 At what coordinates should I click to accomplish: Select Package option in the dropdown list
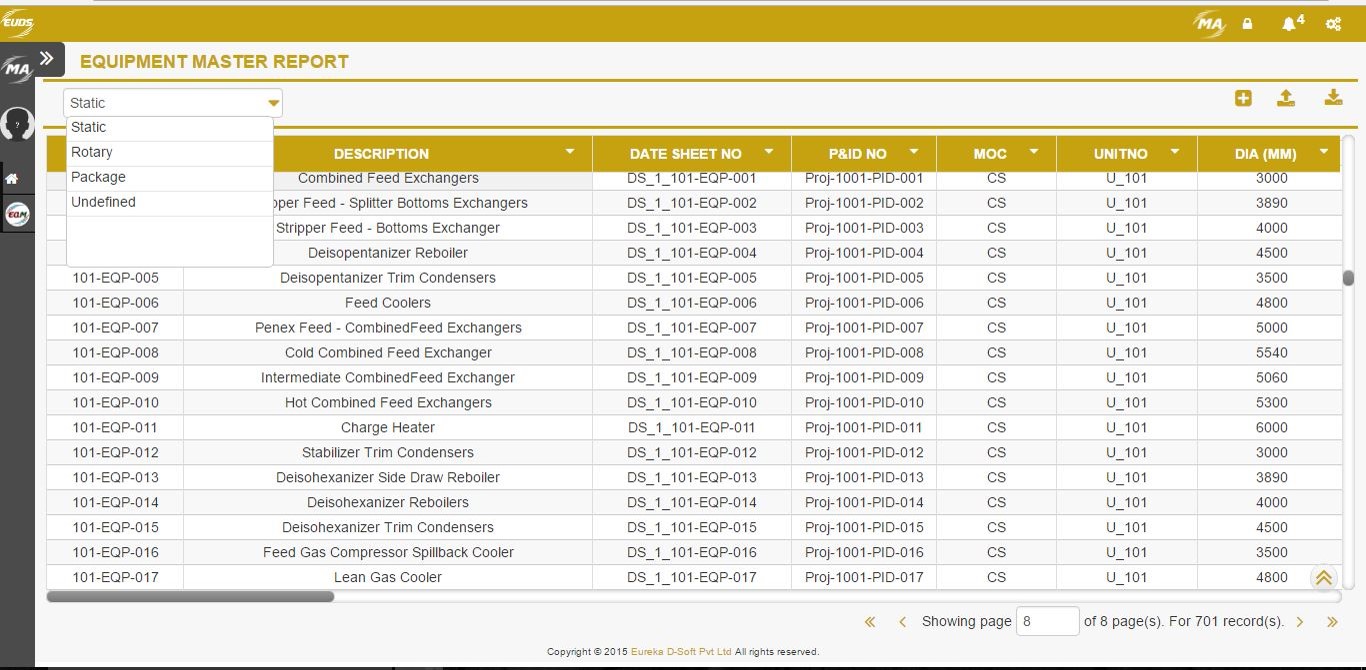click(x=170, y=178)
